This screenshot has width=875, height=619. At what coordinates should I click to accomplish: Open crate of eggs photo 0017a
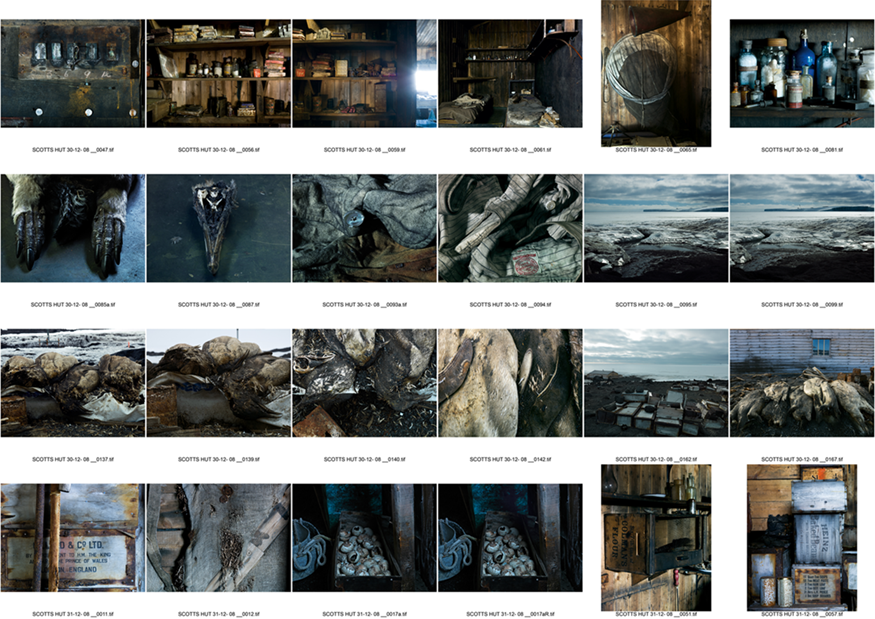pyautogui.click(x=364, y=538)
